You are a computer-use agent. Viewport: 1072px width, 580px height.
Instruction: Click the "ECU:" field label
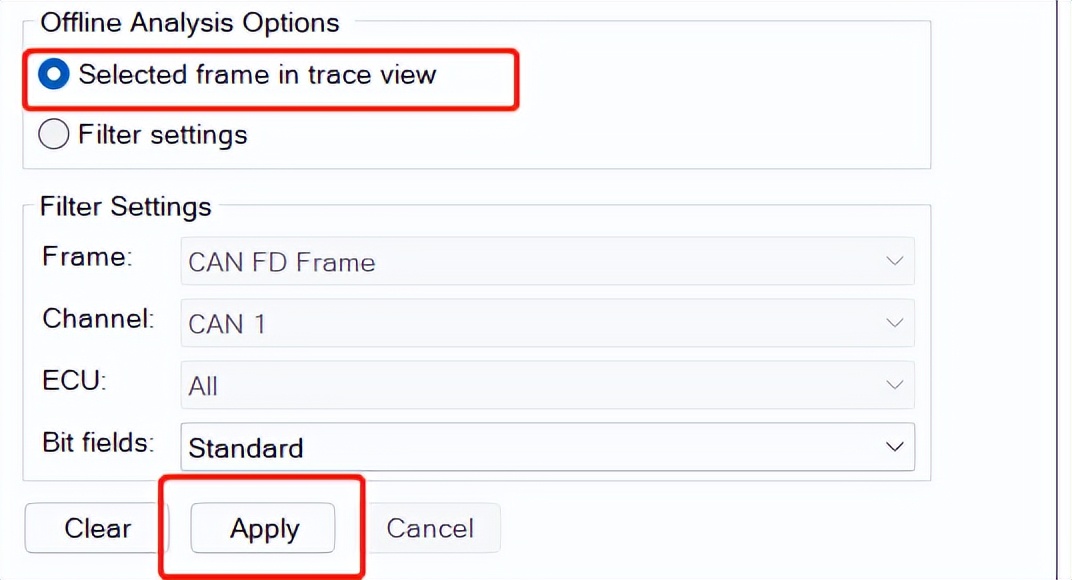coord(74,381)
